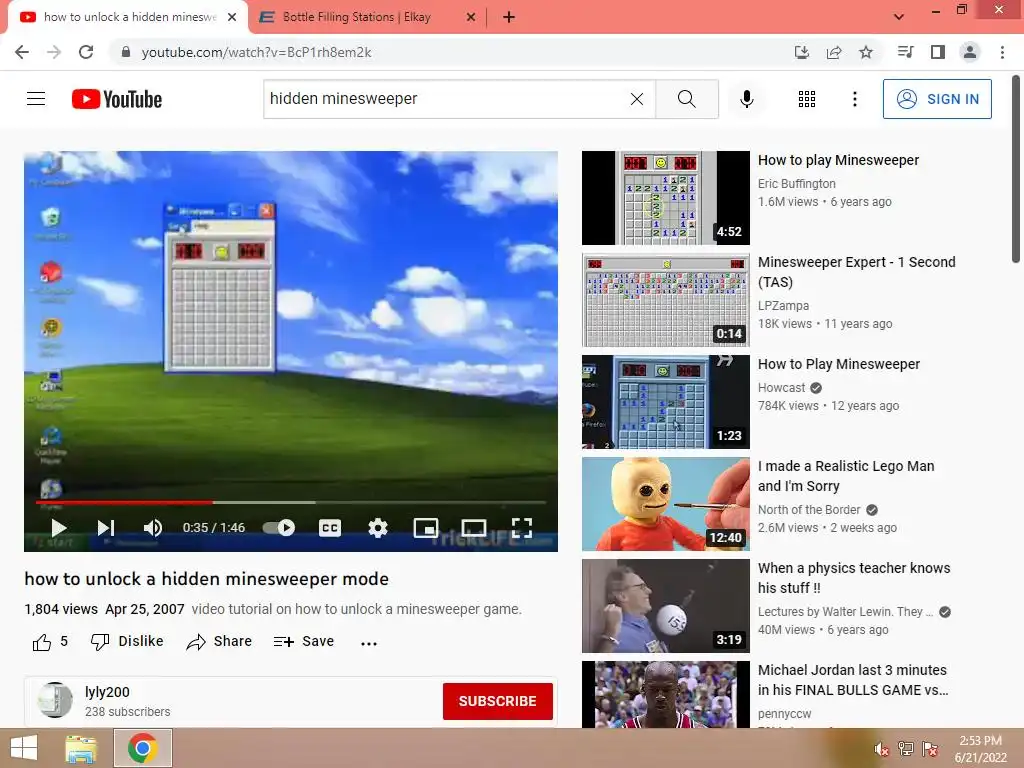Image resolution: width=1024 pixels, height=768 pixels.
Task: Go back in browser history
Action: pyautogui.click(x=22, y=52)
